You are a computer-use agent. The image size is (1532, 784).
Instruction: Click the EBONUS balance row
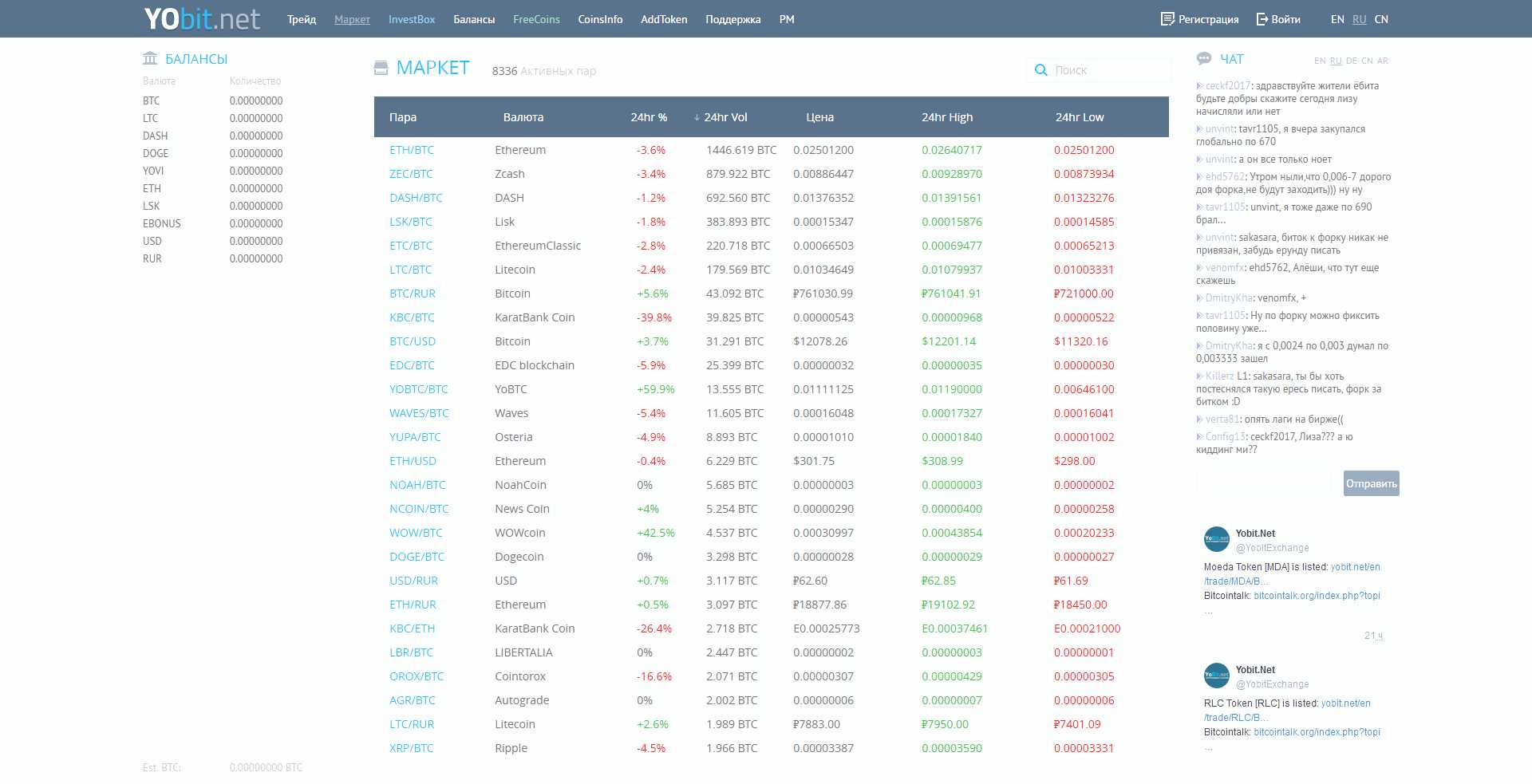[x=213, y=223]
